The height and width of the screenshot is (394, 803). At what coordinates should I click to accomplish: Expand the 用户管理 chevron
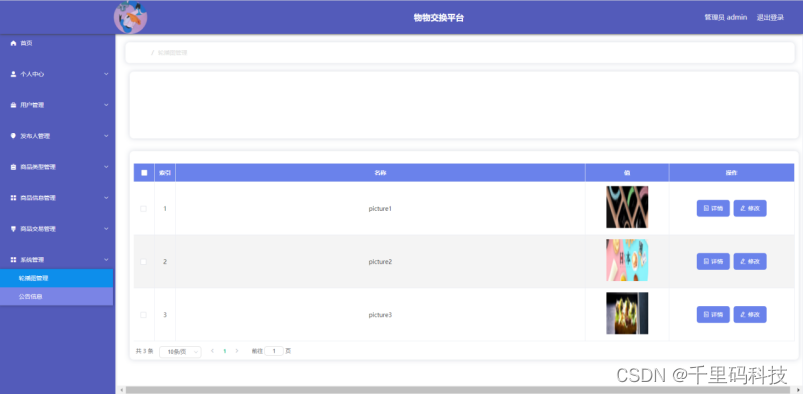tap(106, 105)
